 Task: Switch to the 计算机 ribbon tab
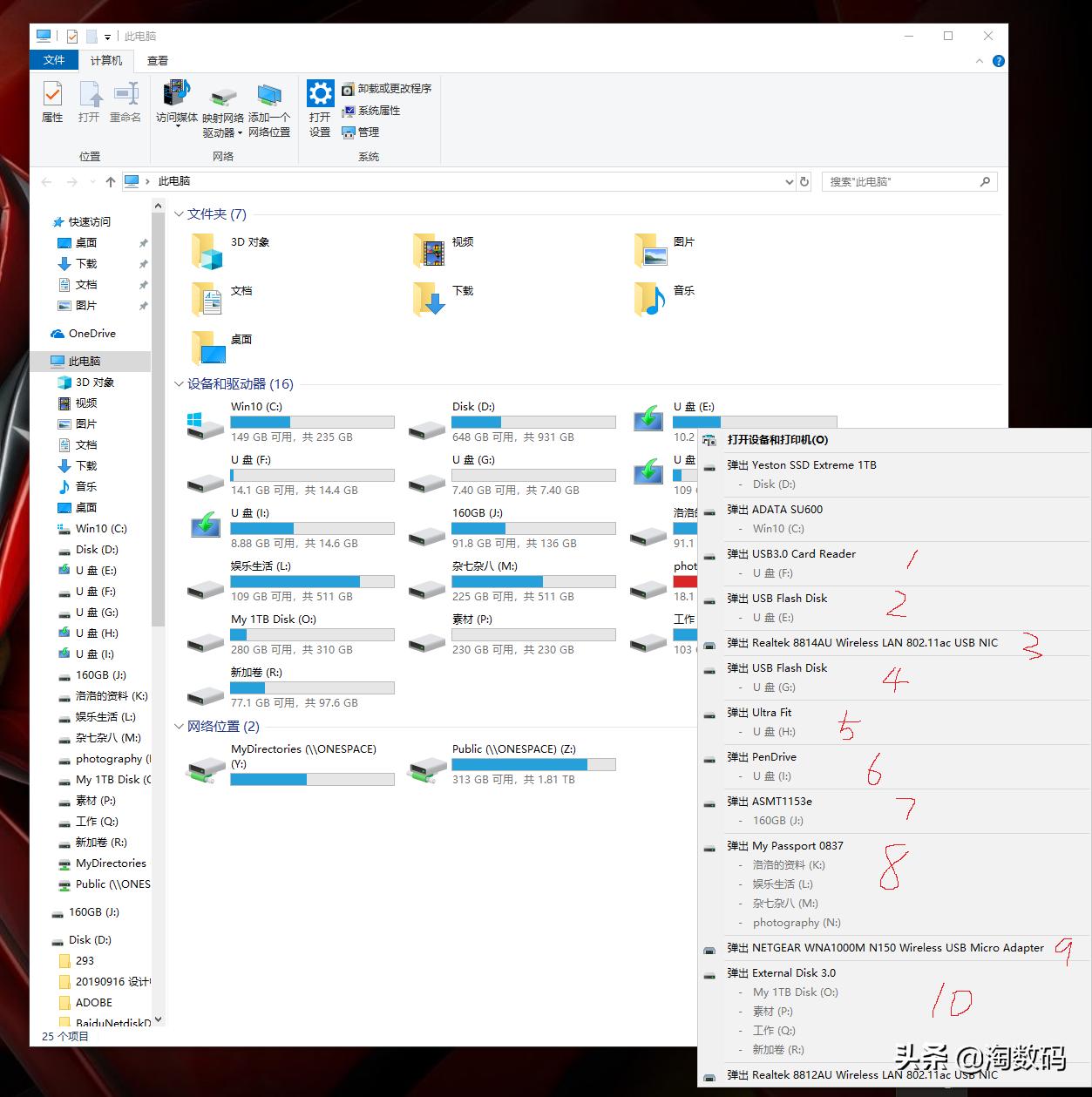[x=106, y=60]
